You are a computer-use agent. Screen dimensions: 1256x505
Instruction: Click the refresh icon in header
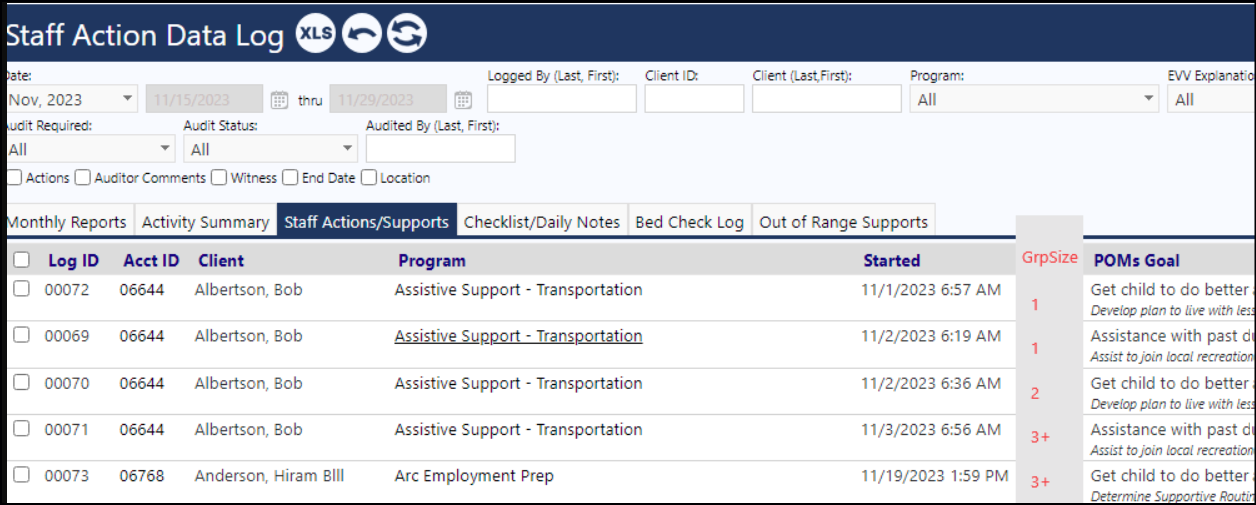click(x=407, y=34)
